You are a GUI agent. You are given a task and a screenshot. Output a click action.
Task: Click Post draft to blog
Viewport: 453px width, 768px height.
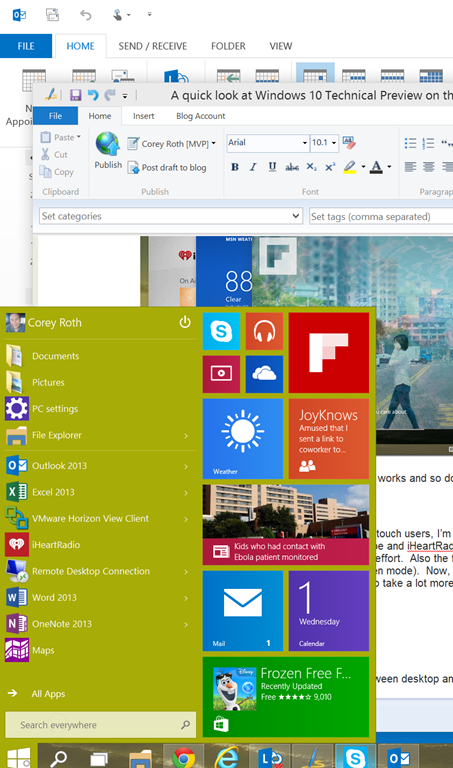pyautogui.click(x=167, y=168)
